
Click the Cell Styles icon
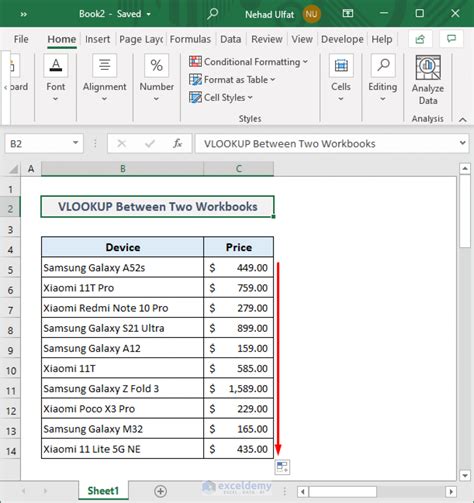(195, 98)
